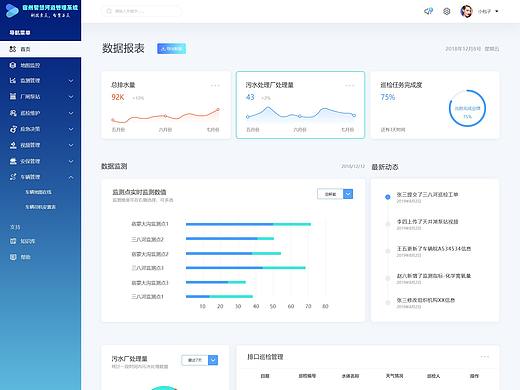Click the map monitoring cube icon in the sidebar
520x390 pixels.
coord(13,65)
